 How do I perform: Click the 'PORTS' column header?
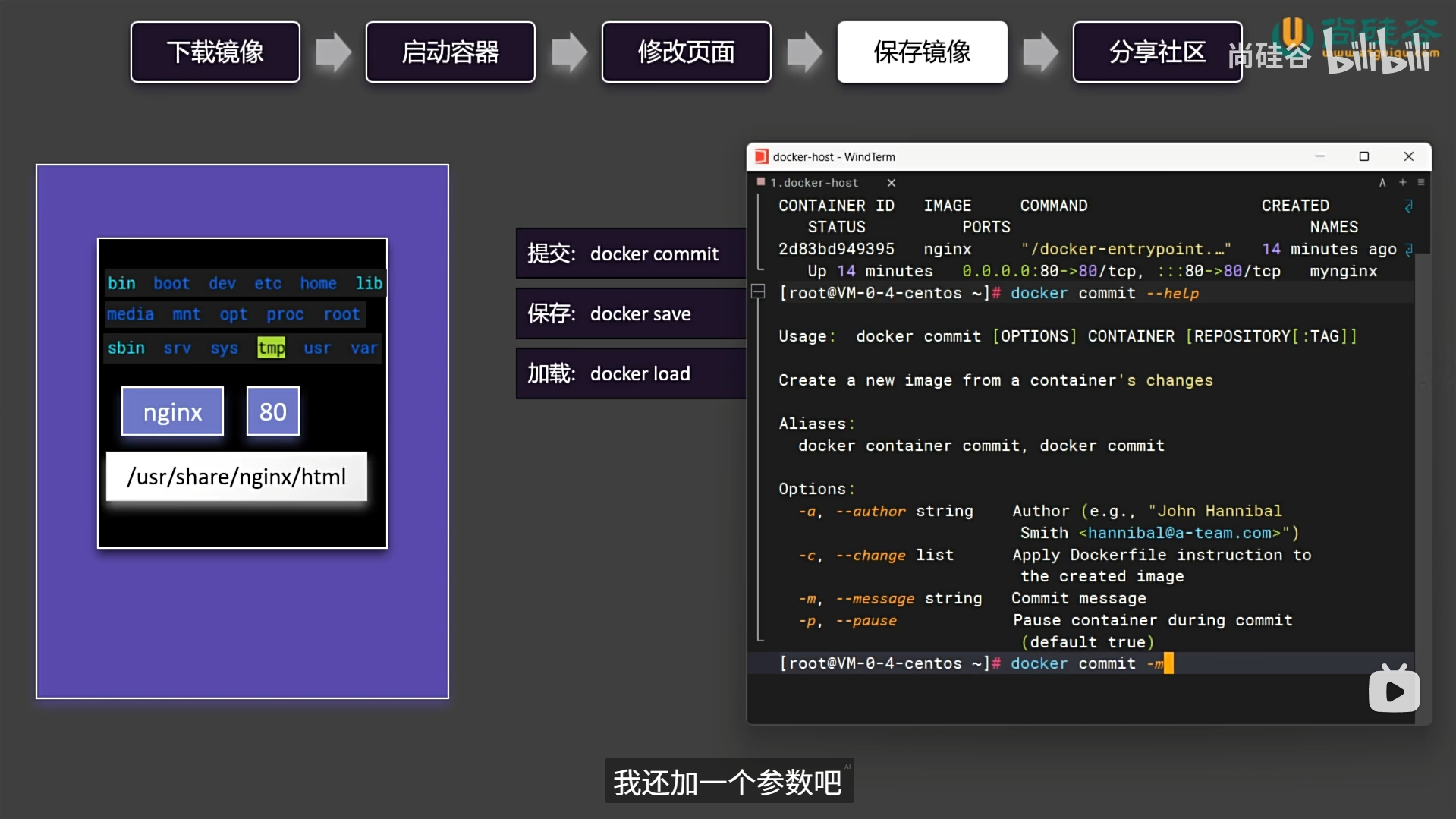pos(986,227)
